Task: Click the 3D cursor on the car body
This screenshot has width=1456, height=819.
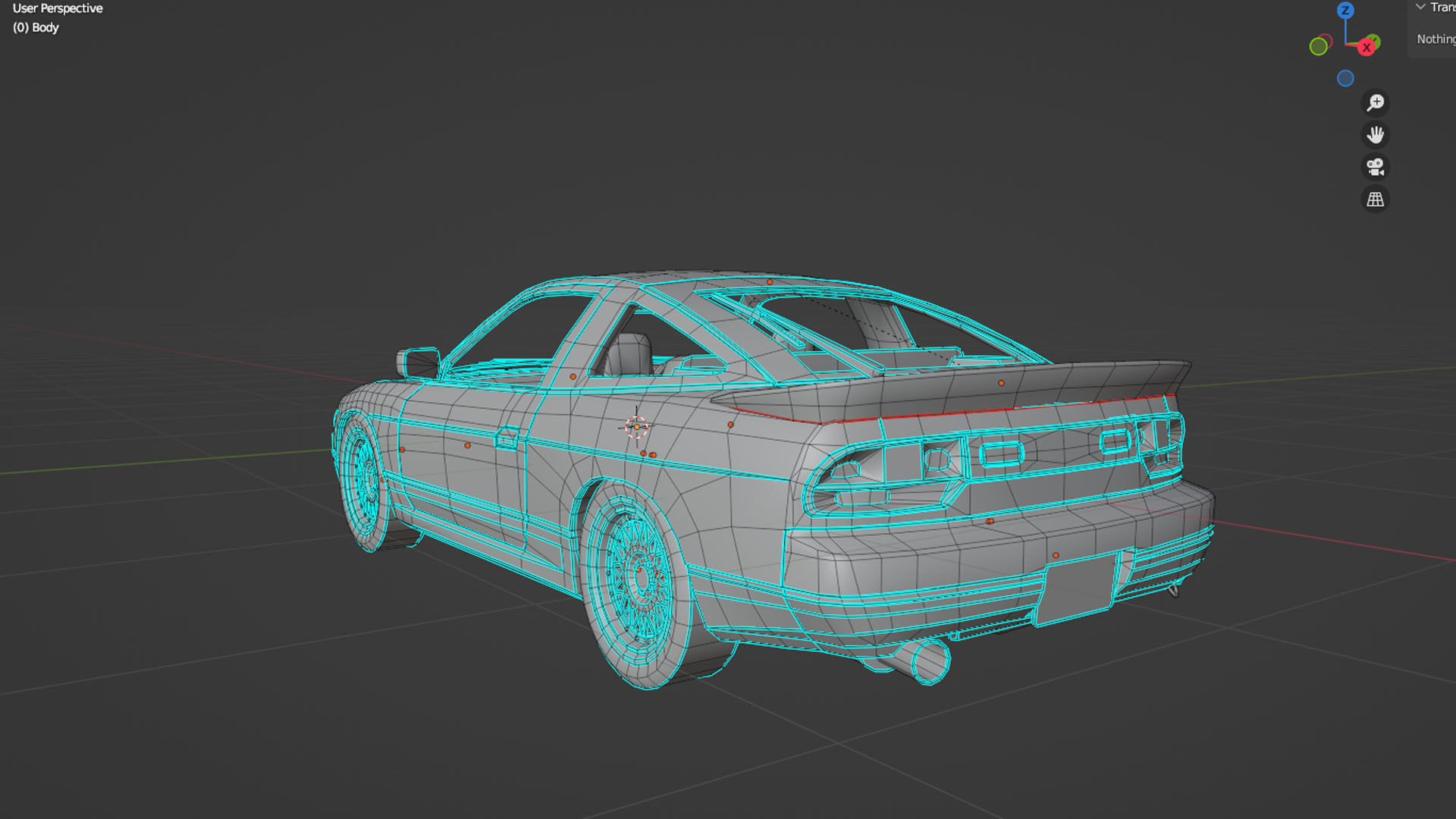Action: point(636,427)
